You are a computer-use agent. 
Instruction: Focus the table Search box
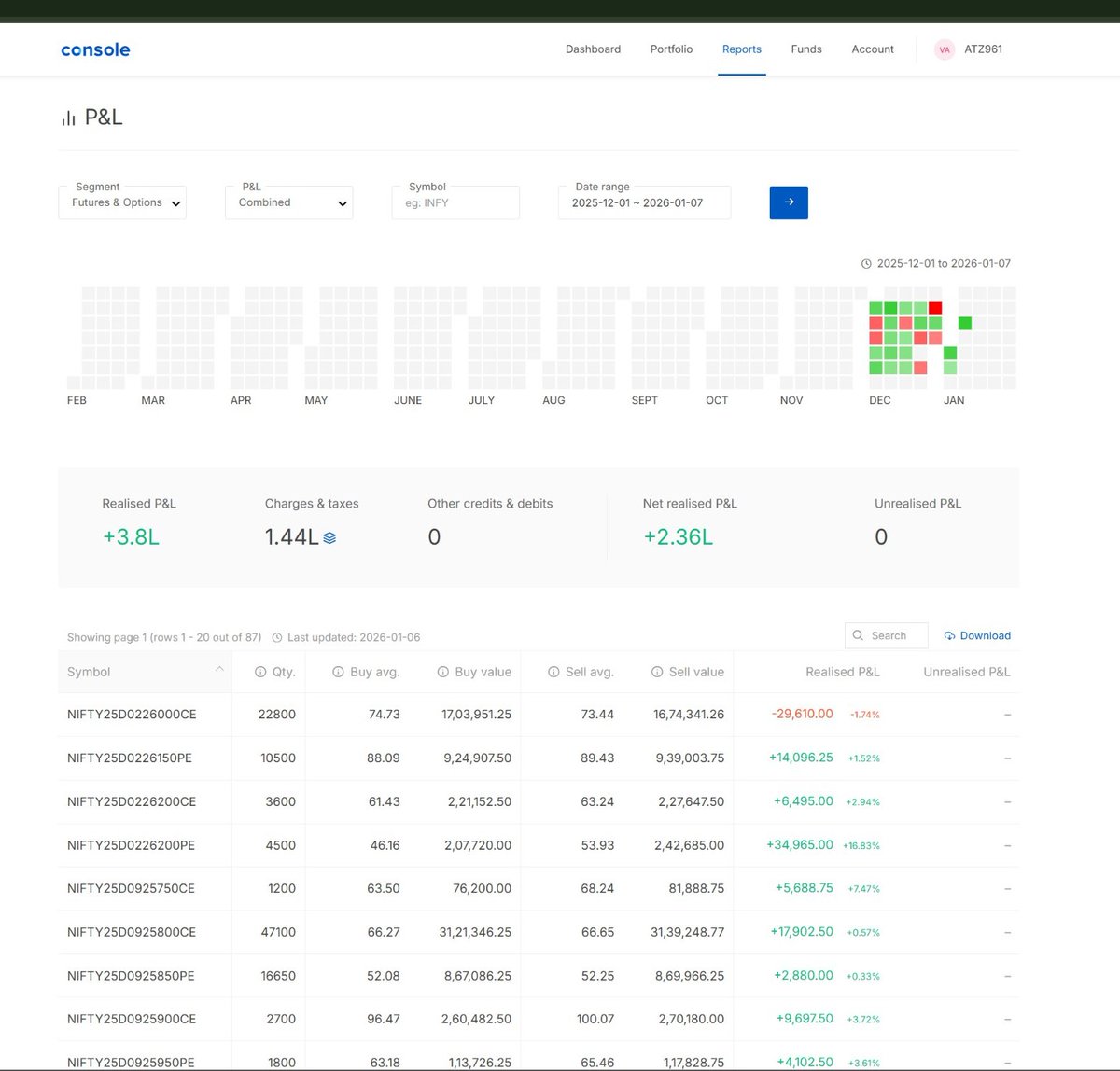[887, 635]
